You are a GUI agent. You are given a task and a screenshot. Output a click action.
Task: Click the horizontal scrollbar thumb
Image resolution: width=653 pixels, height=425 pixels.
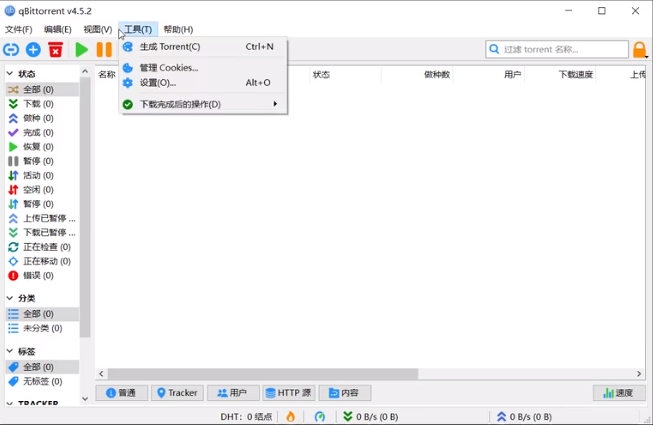click(x=263, y=374)
